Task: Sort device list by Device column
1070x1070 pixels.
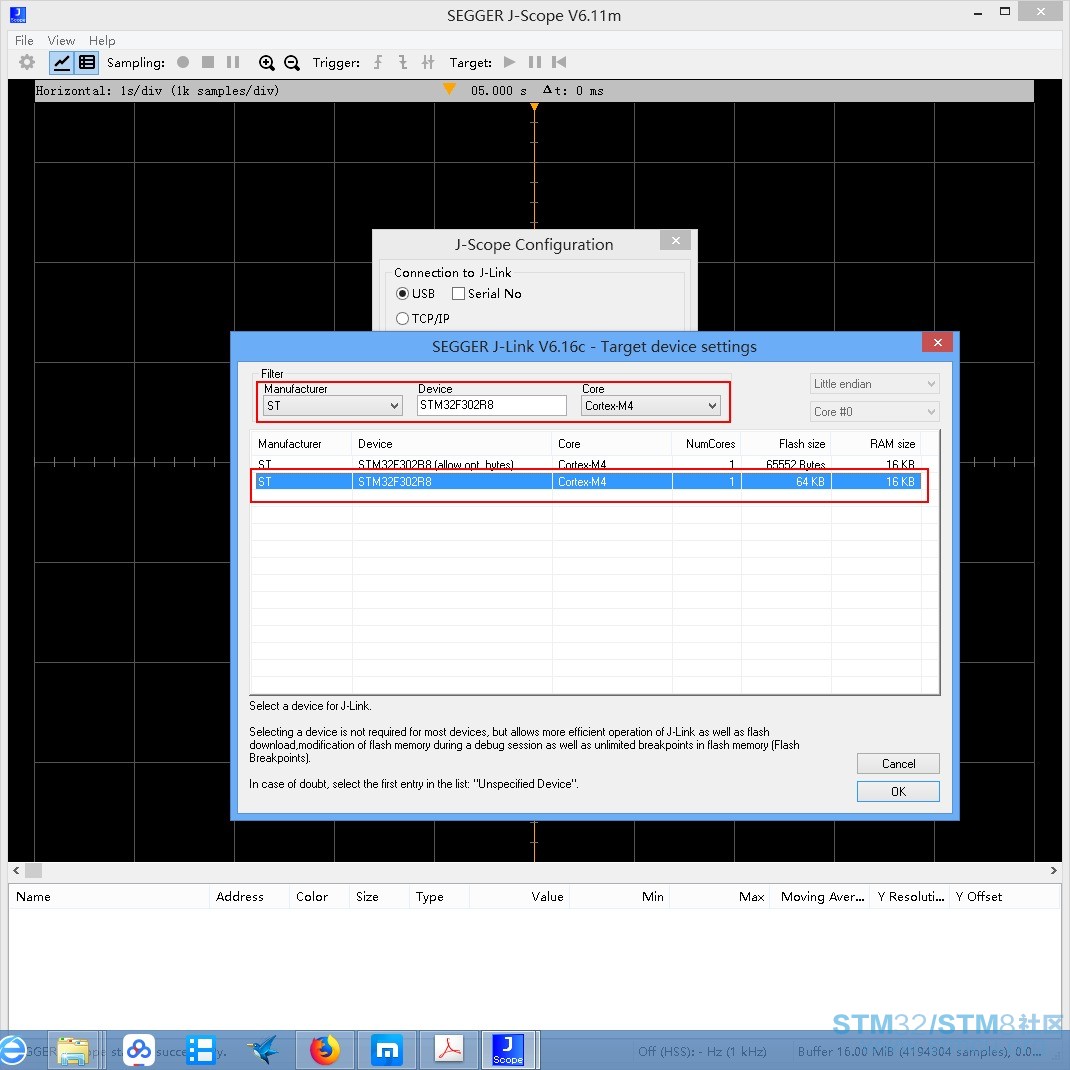Action: tap(451, 444)
